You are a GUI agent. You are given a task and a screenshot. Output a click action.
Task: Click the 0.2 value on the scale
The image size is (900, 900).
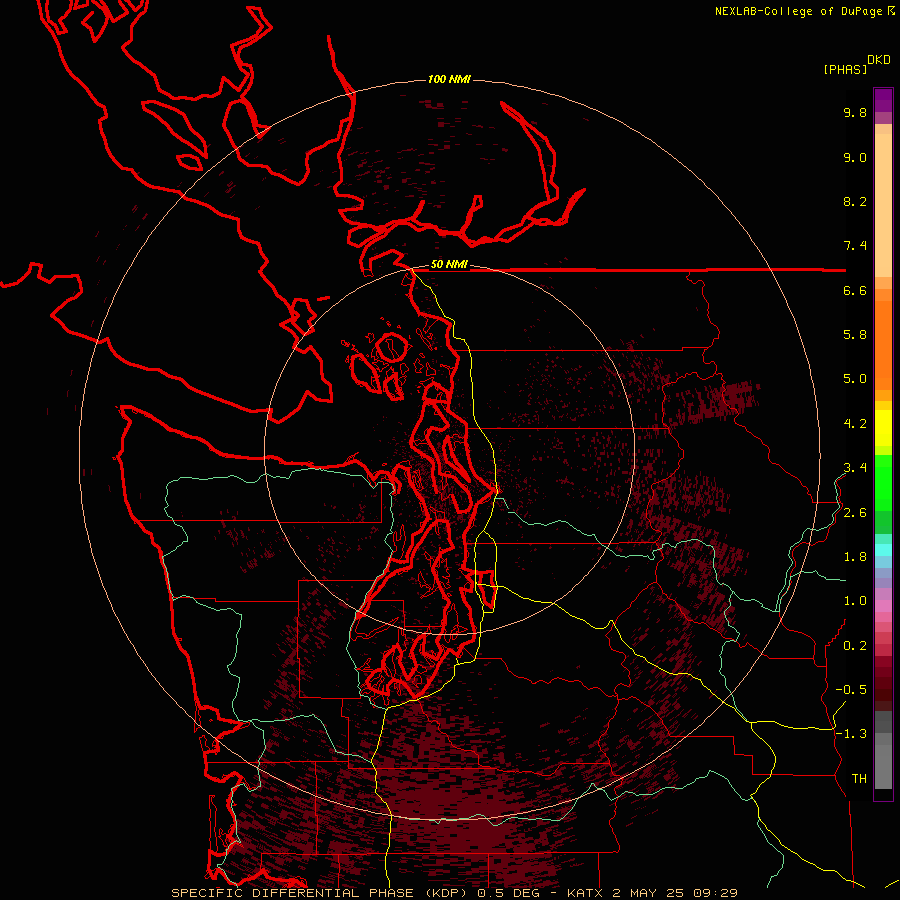coord(855,646)
